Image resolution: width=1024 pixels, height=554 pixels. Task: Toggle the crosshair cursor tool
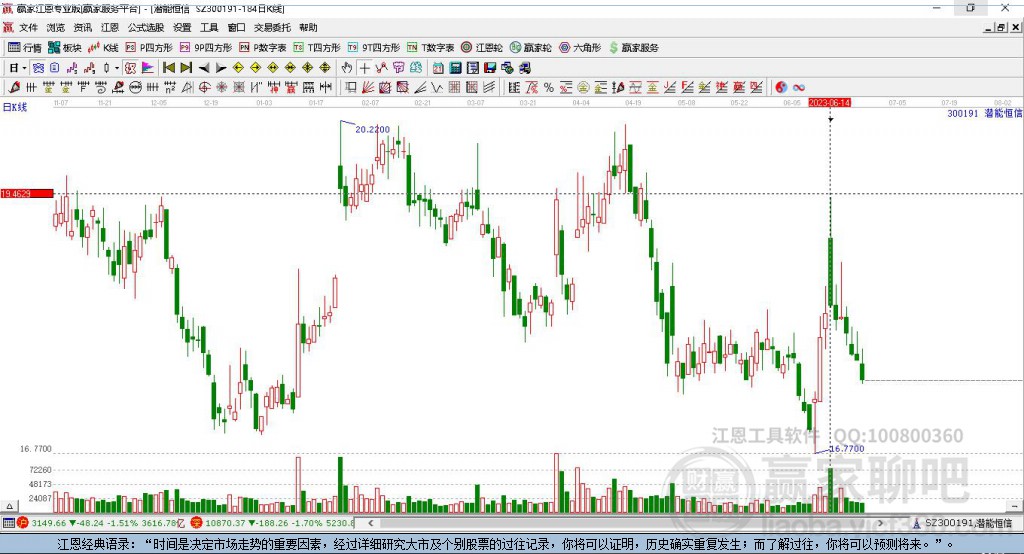[364, 68]
